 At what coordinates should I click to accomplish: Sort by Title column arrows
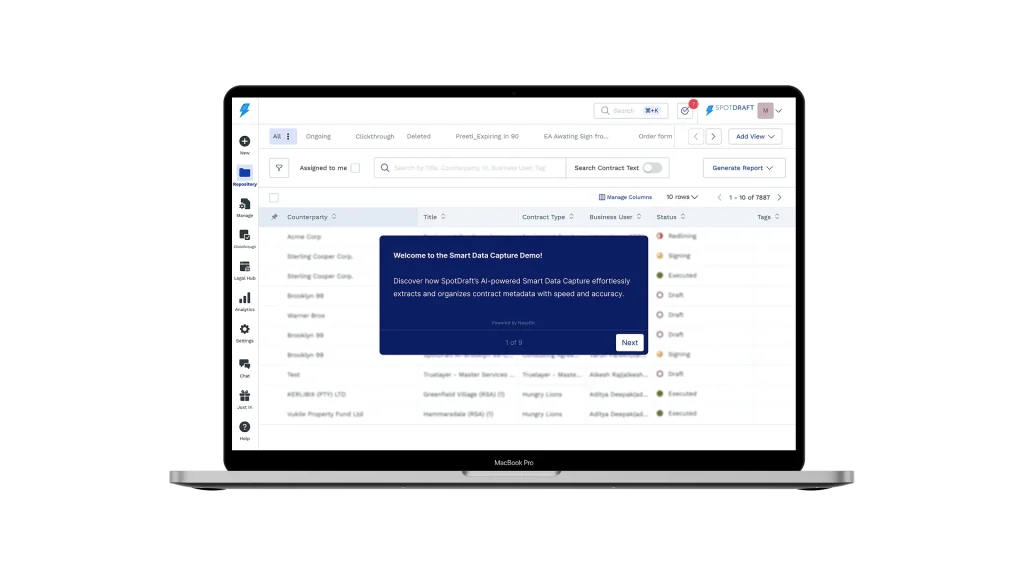point(443,217)
